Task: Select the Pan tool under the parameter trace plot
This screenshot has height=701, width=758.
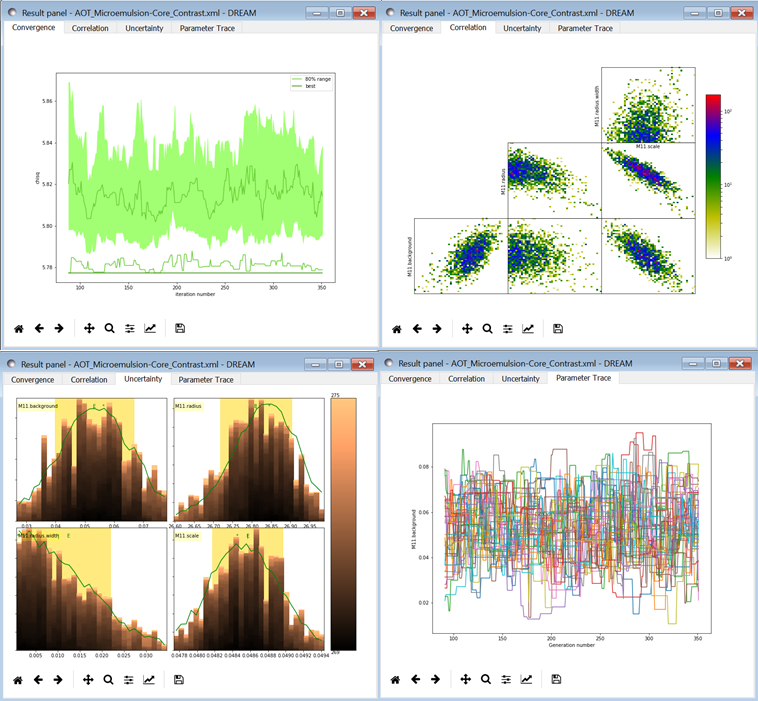Action: tap(466, 679)
